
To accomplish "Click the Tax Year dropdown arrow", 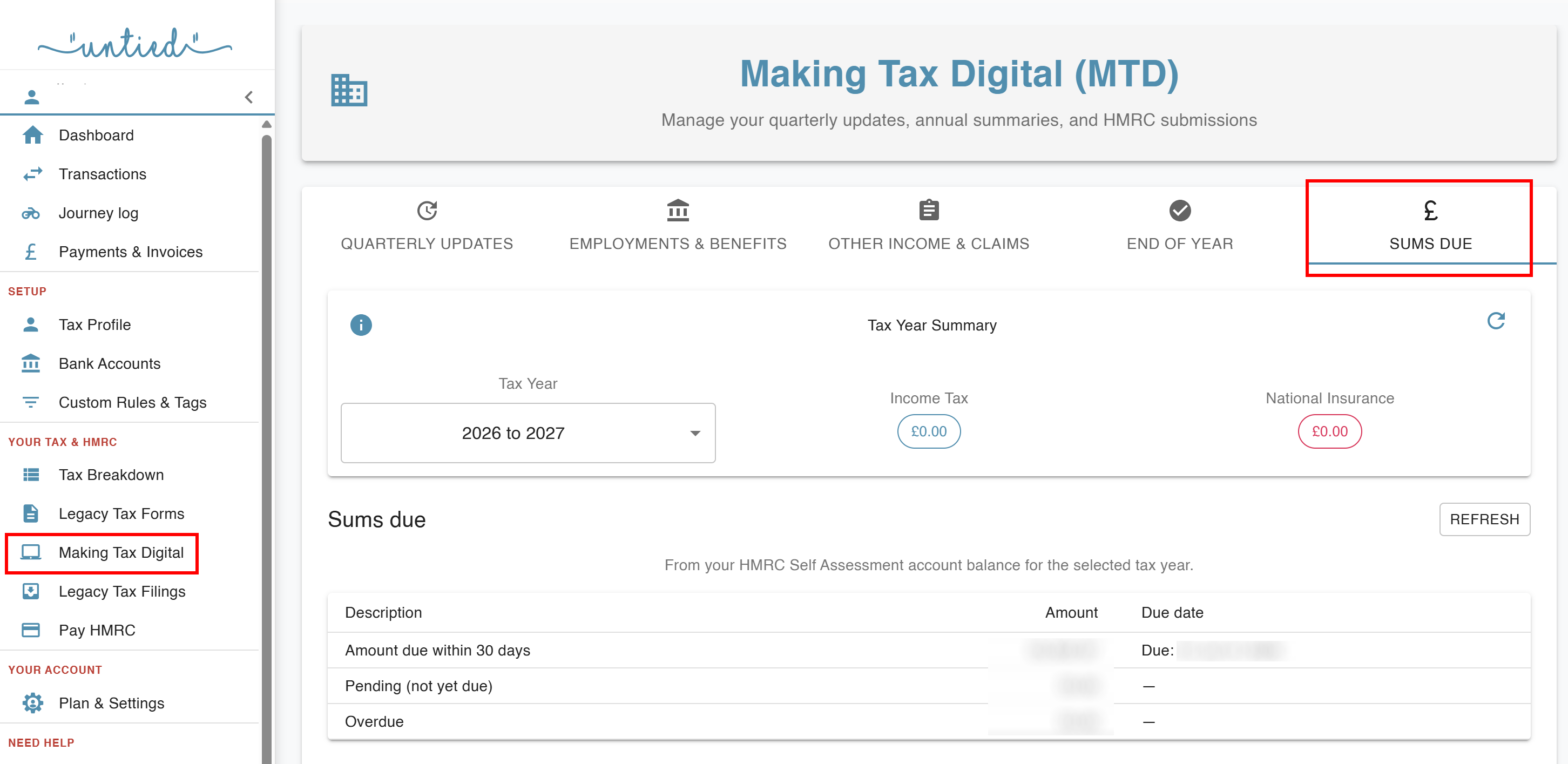I will click(694, 434).
